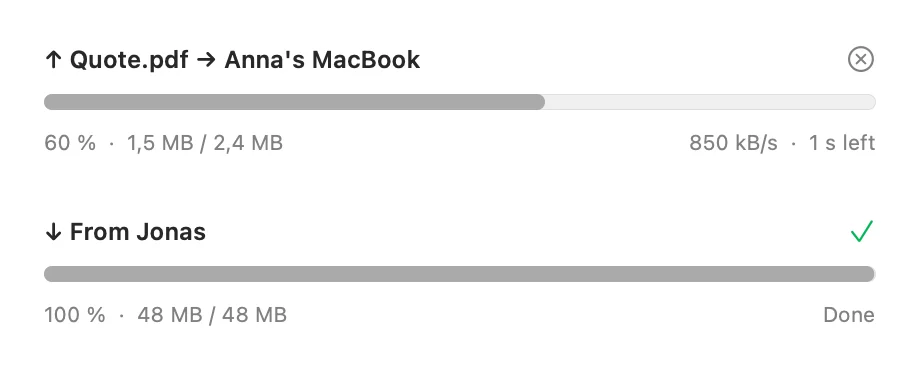Click the 1,5 MB / 2,4 MB size label

(x=205, y=143)
